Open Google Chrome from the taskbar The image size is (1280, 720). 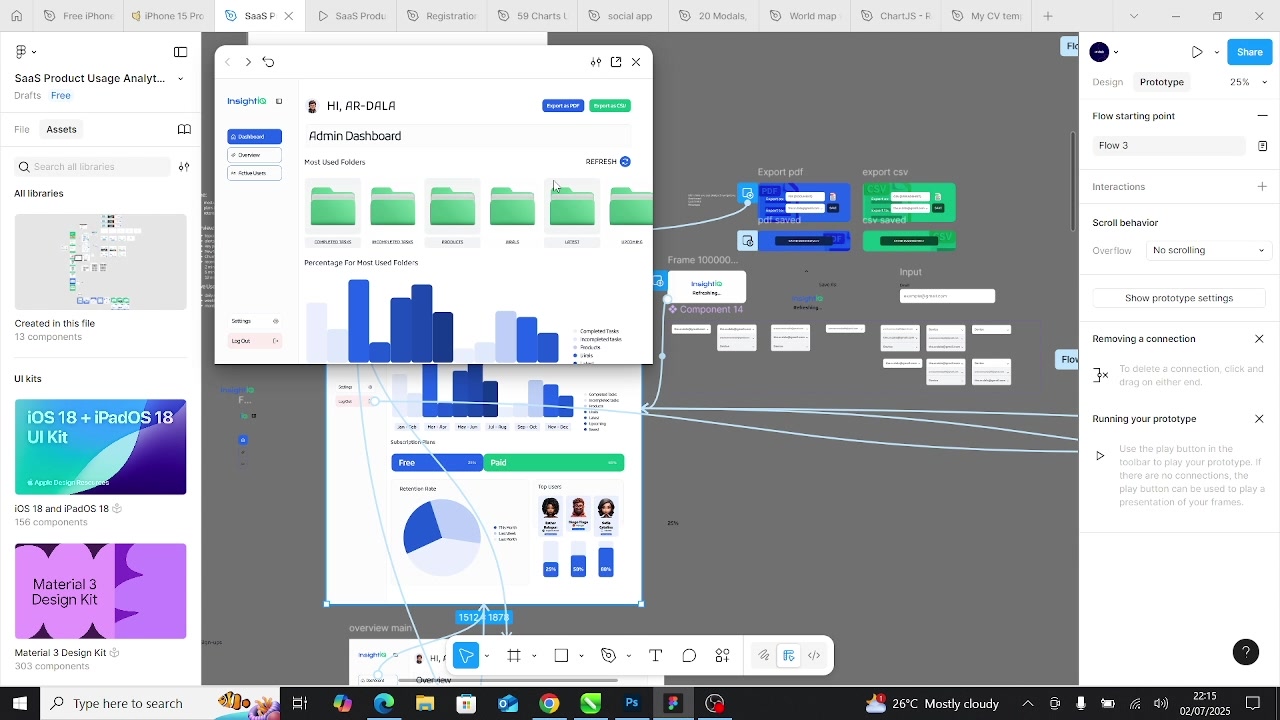point(549,703)
